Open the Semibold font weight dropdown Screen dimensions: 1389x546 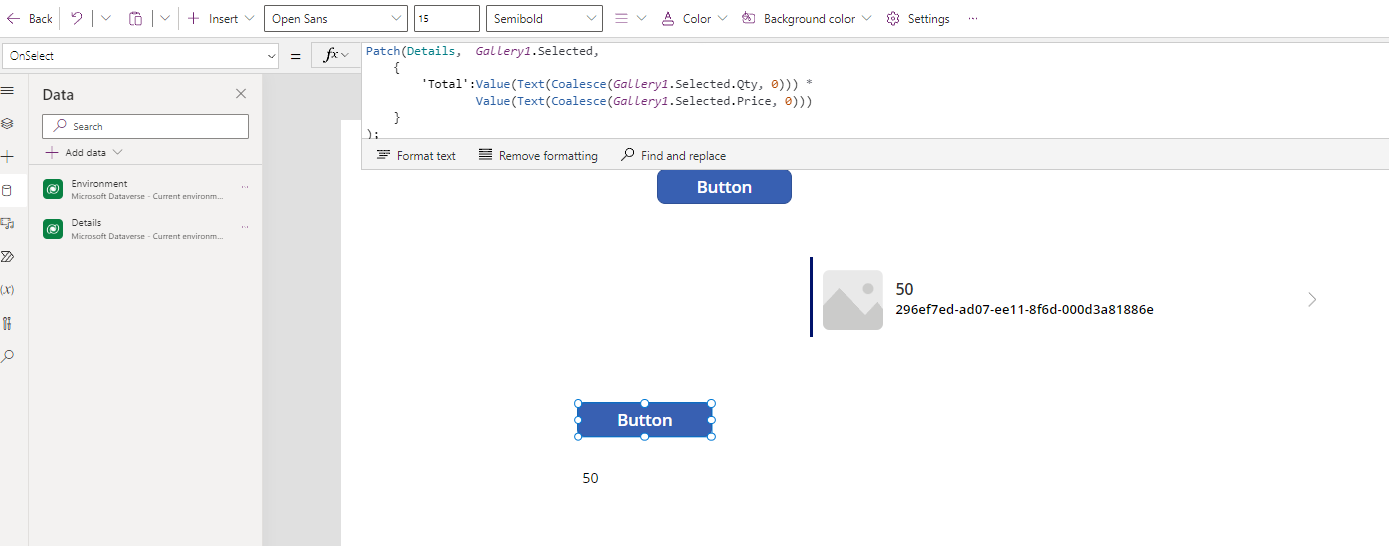544,18
